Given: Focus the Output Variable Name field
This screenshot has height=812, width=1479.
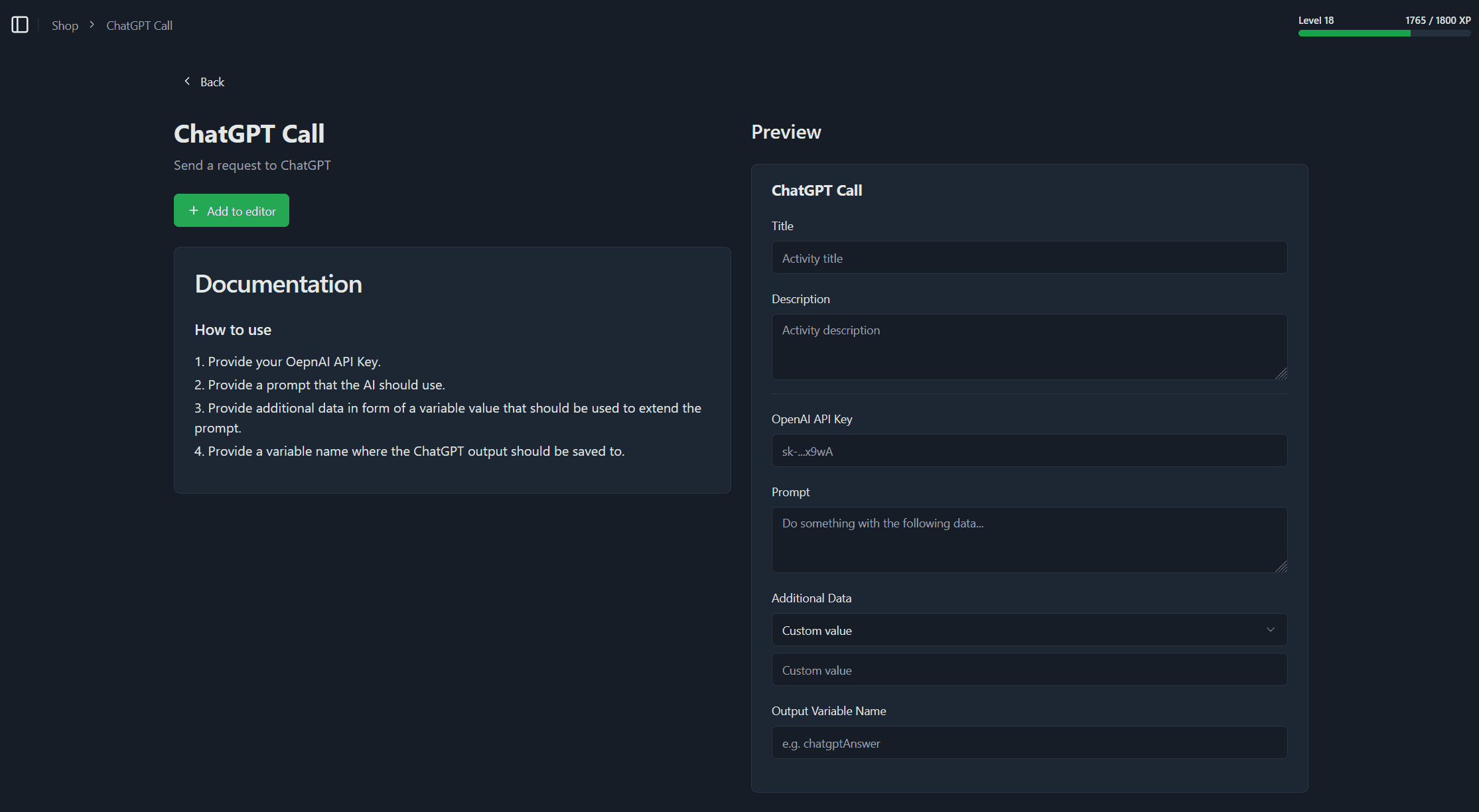Looking at the screenshot, I should 1029,742.
